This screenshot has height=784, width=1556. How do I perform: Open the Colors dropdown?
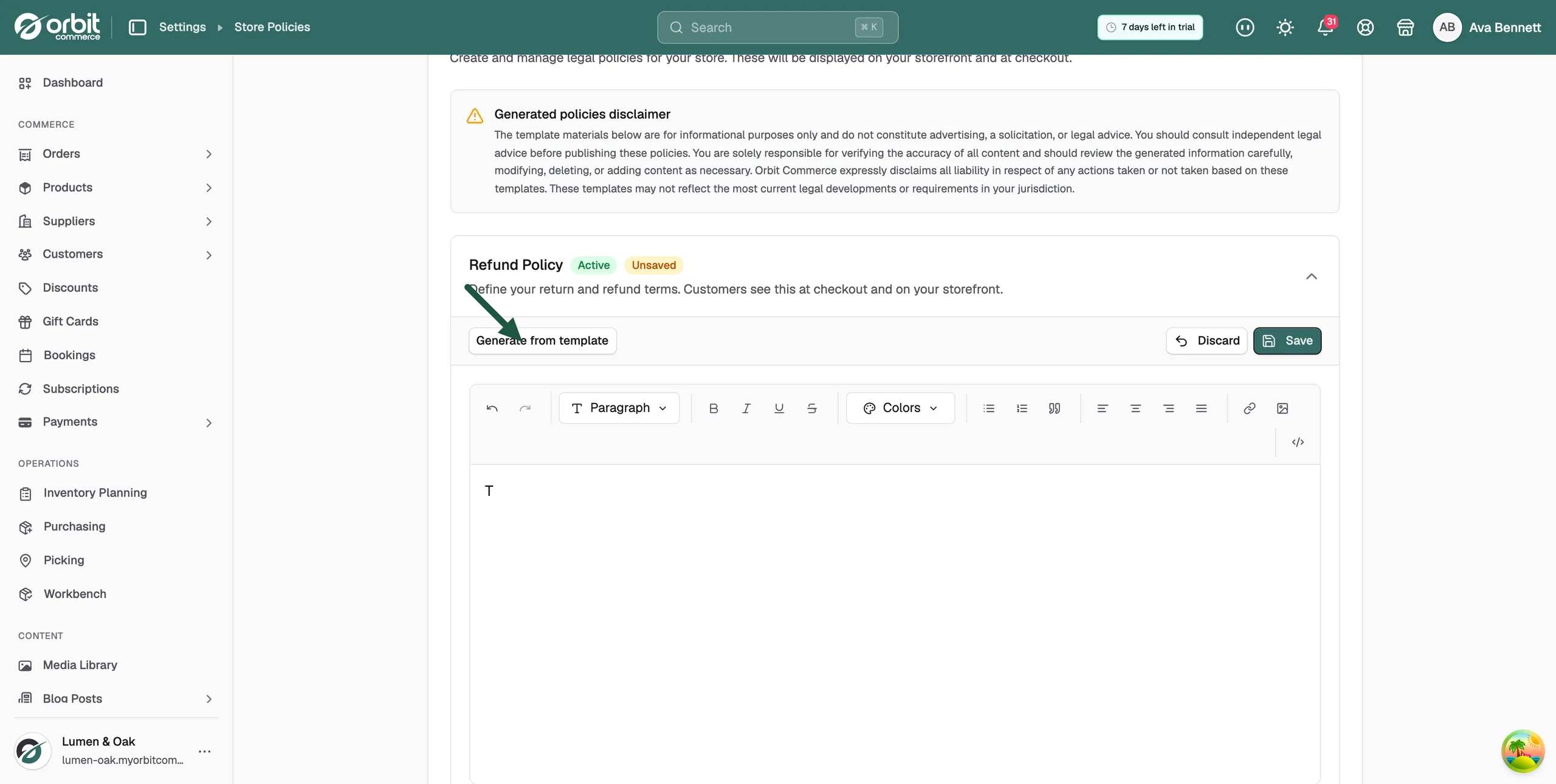(x=900, y=408)
